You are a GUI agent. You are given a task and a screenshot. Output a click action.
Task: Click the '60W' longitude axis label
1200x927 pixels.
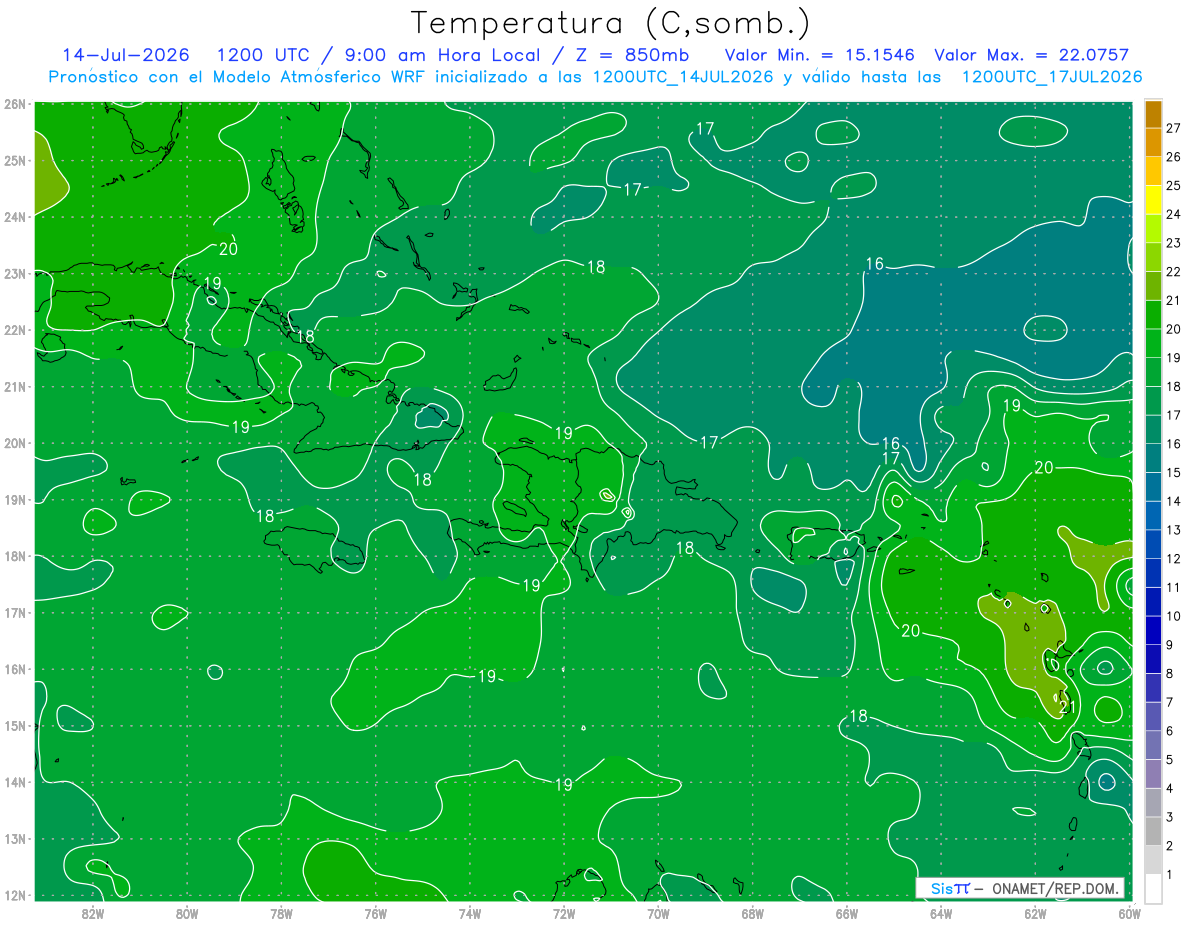[x=1129, y=913]
